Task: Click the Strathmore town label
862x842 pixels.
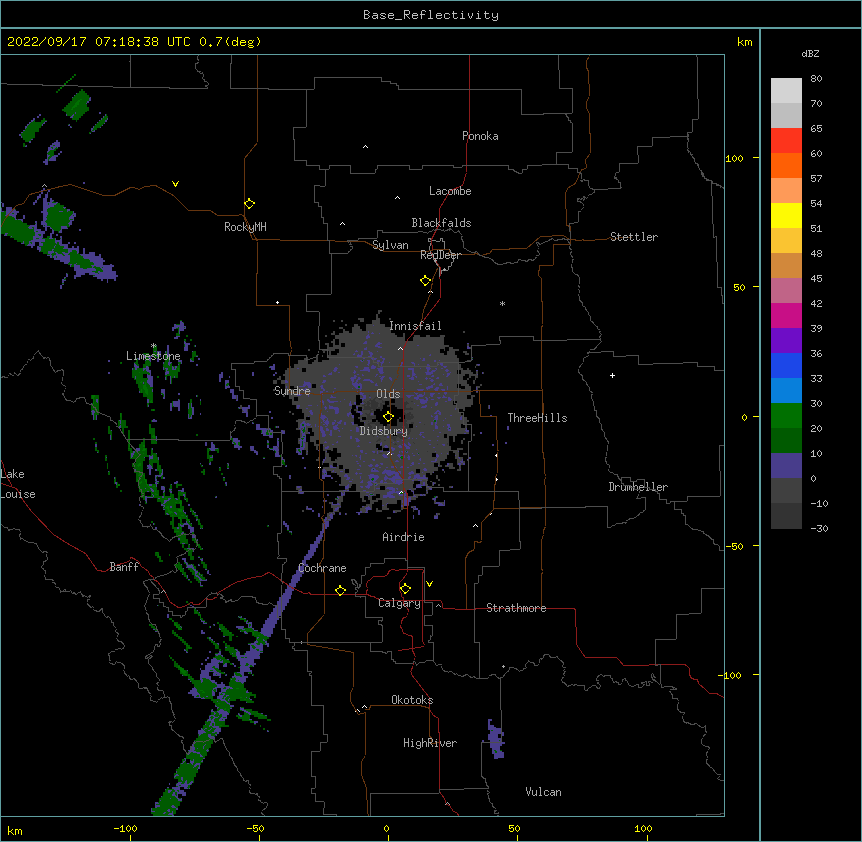Action: click(516, 608)
